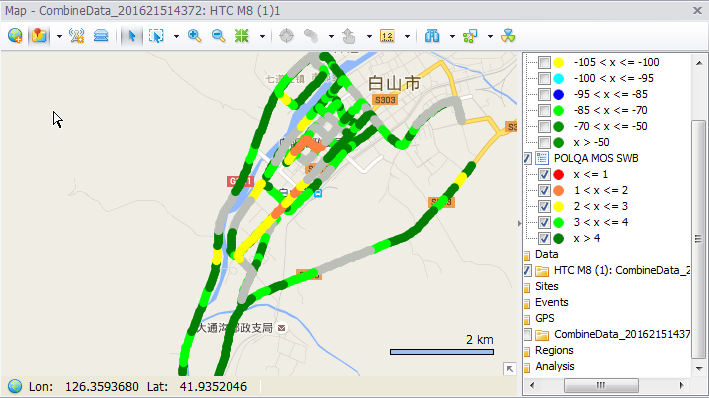Activate the arrow pointer selection tool

[x=132, y=36]
